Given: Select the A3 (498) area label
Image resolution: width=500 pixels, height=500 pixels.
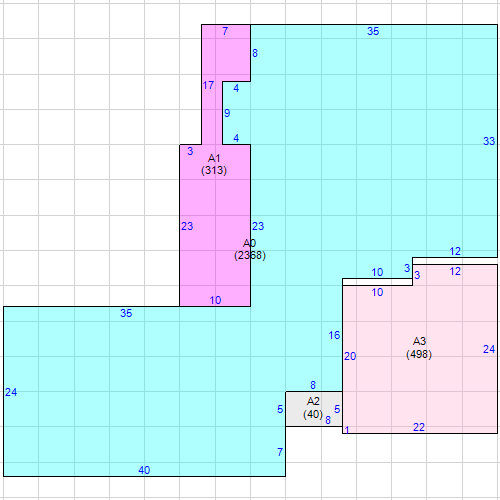Looking at the screenshot, I should [x=419, y=348].
